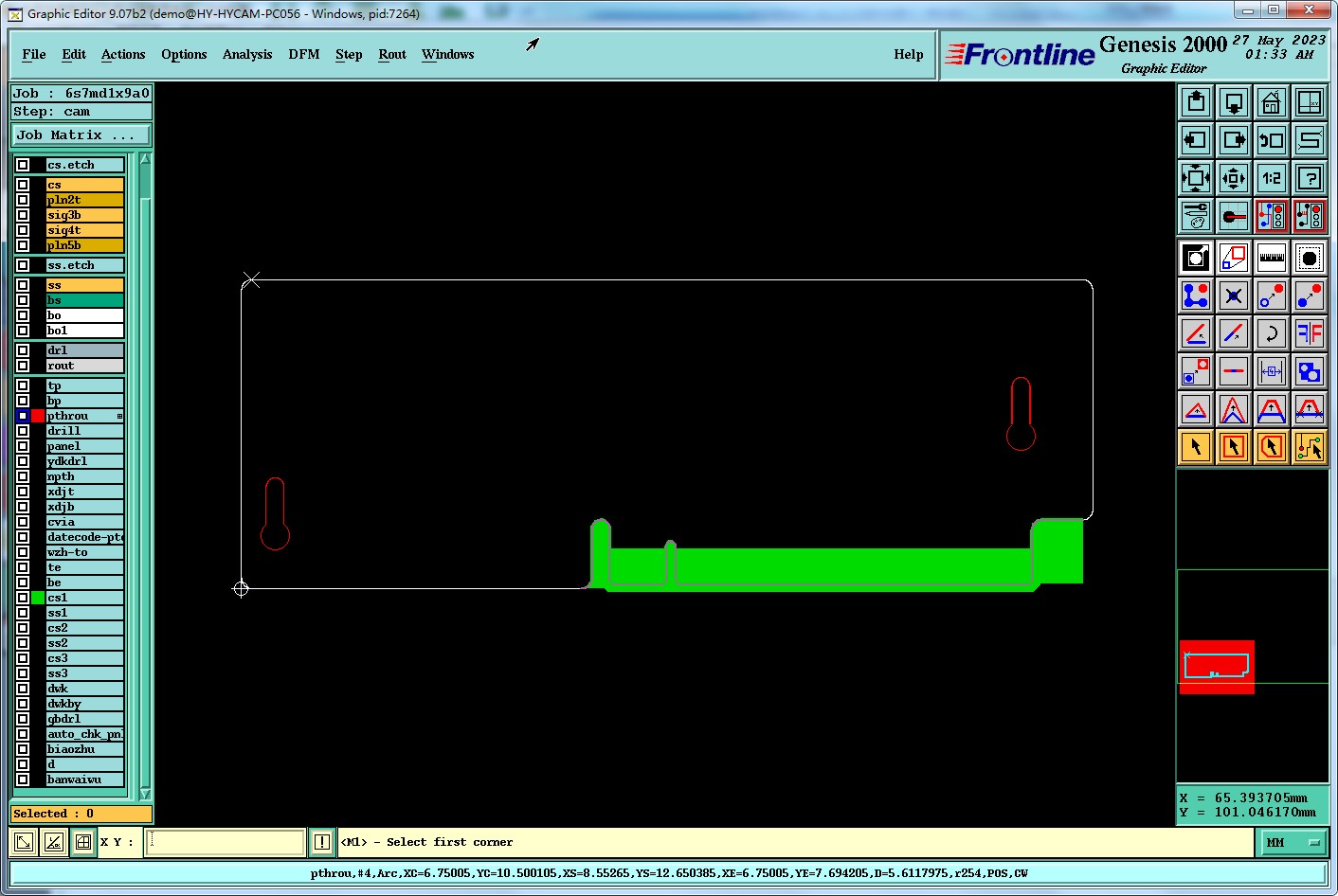1338x896 pixels.
Task: Open the Windows menu
Action: [448, 55]
